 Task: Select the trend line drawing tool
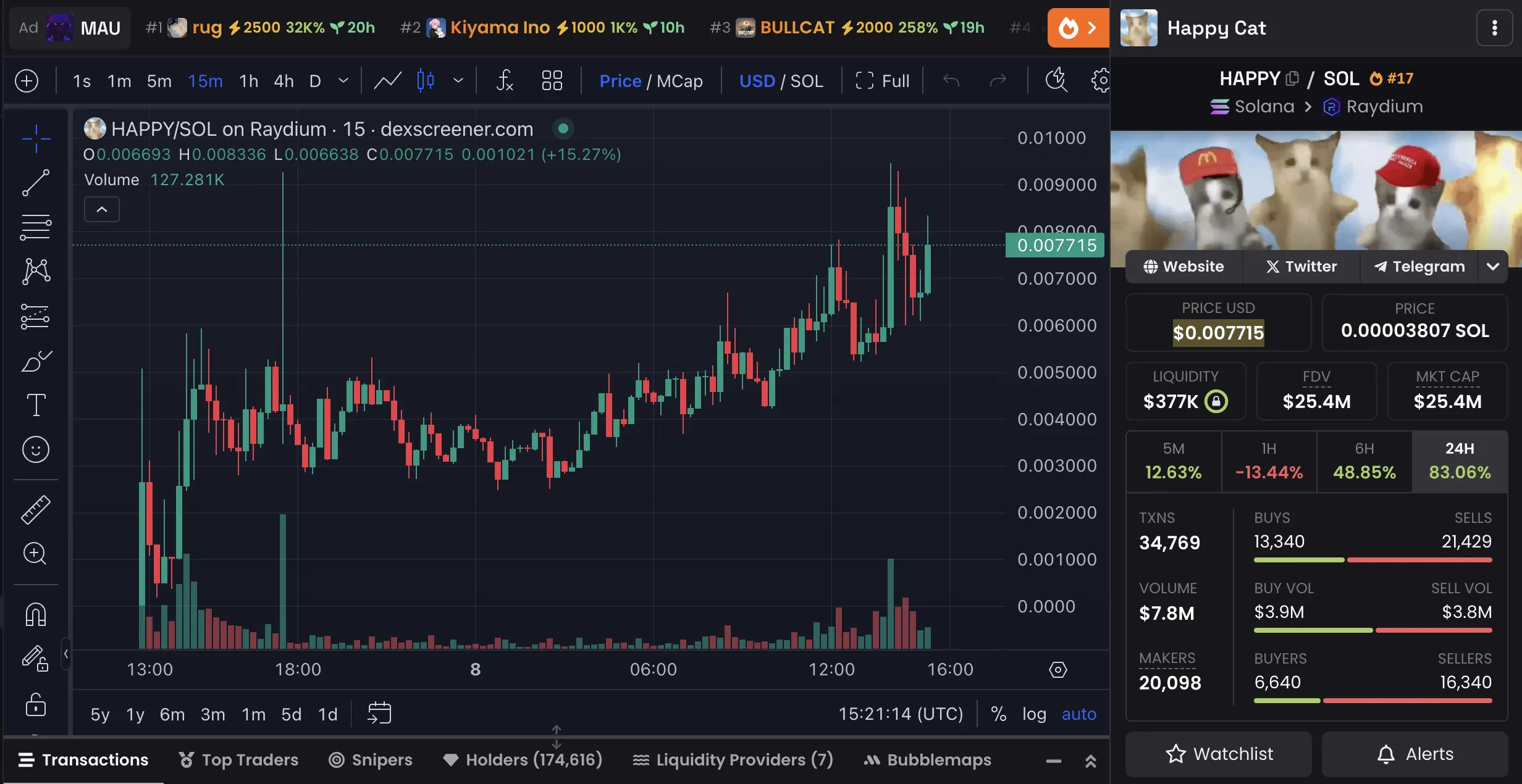click(x=36, y=183)
